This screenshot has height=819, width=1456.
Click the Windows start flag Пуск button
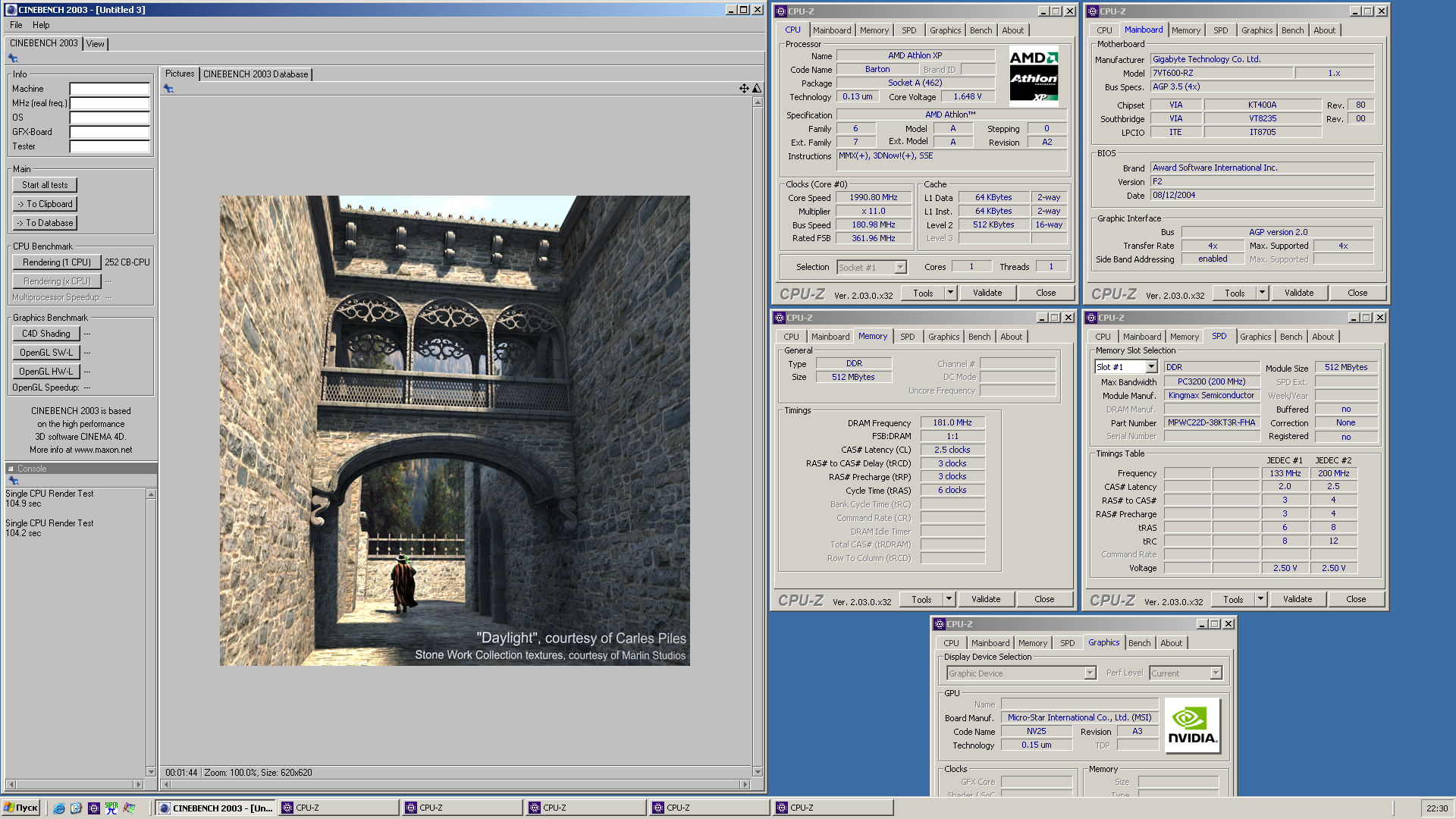pyautogui.click(x=21, y=808)
